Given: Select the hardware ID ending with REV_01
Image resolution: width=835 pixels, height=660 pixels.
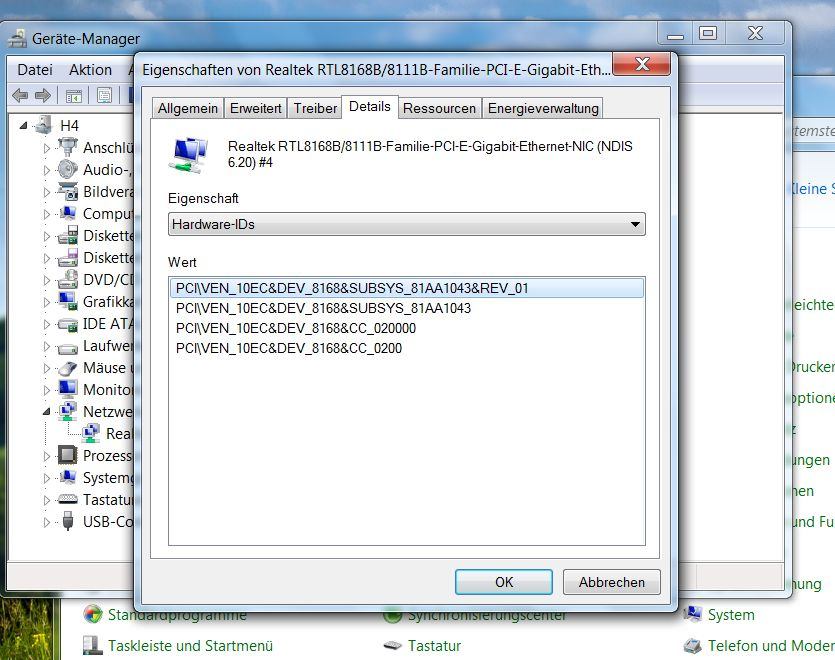Looking at the screenshot, I should click(x=406, y=288).
